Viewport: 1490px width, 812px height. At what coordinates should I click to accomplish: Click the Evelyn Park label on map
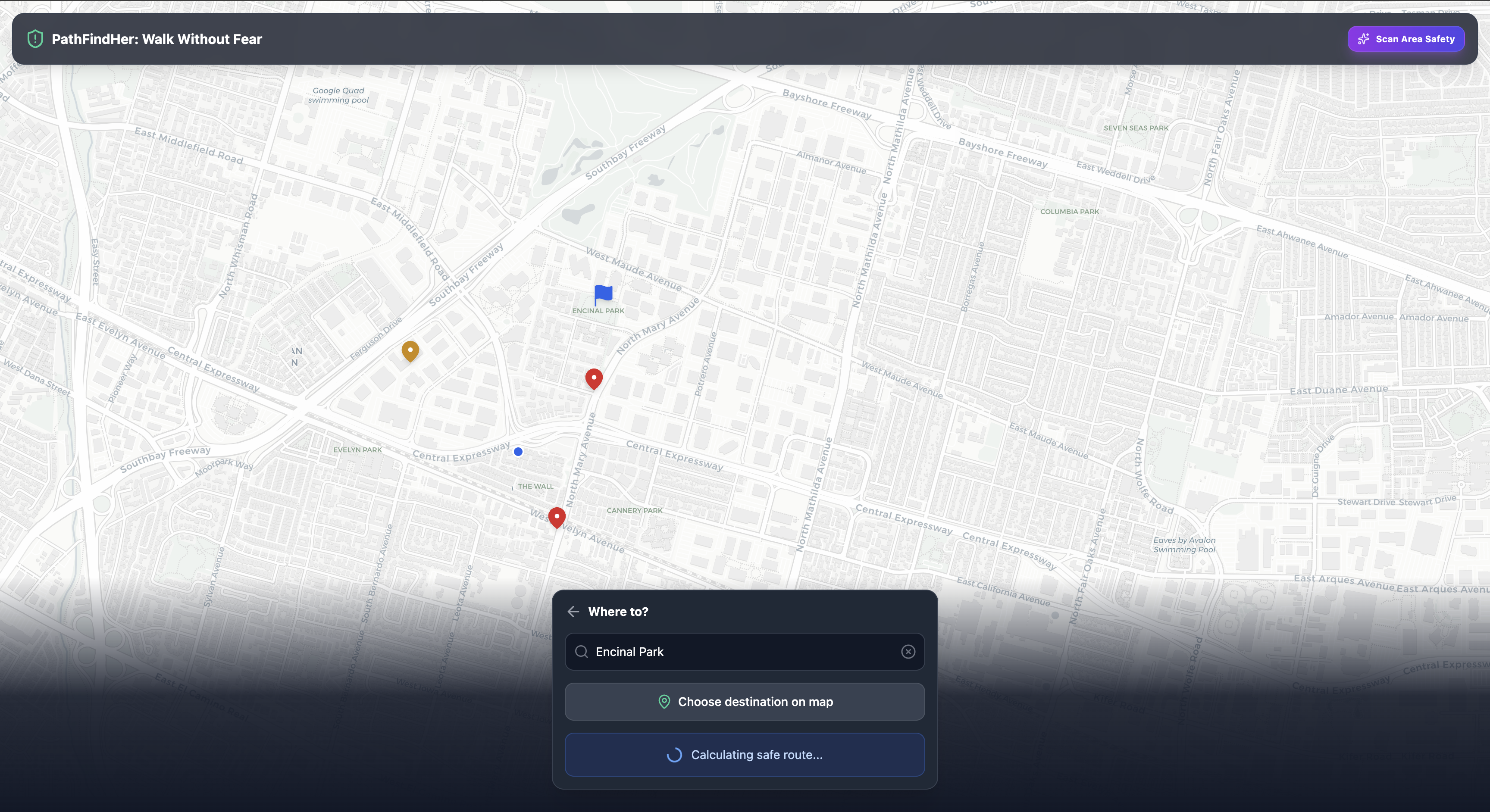pos(357,450)
